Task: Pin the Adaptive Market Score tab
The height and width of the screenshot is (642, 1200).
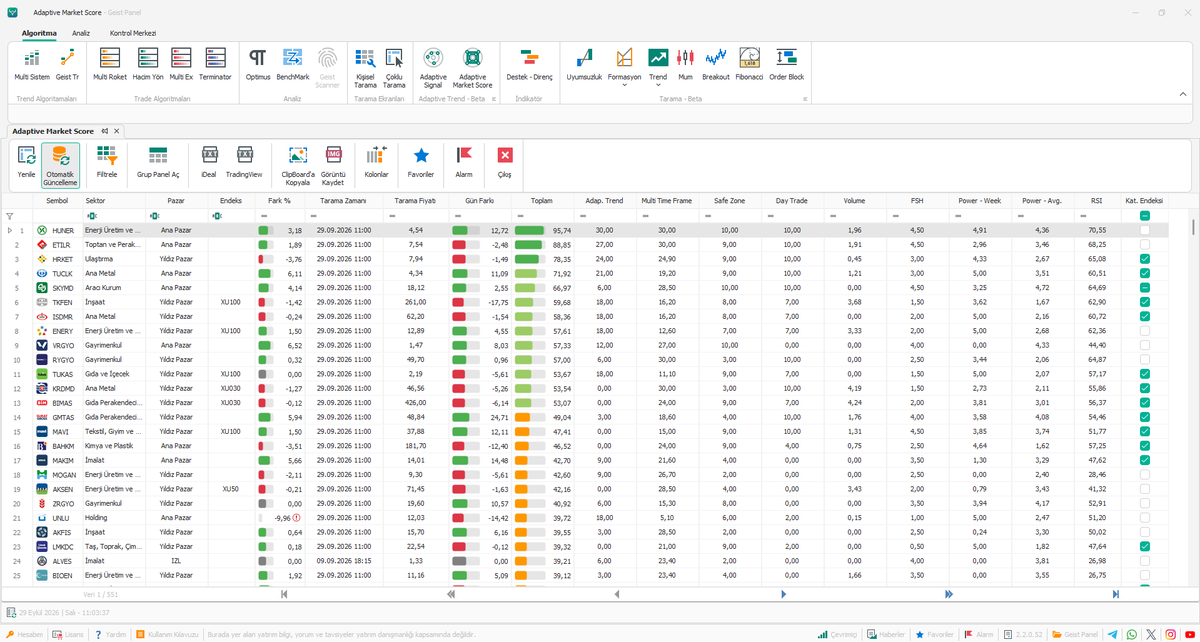Action: [104, 131]
